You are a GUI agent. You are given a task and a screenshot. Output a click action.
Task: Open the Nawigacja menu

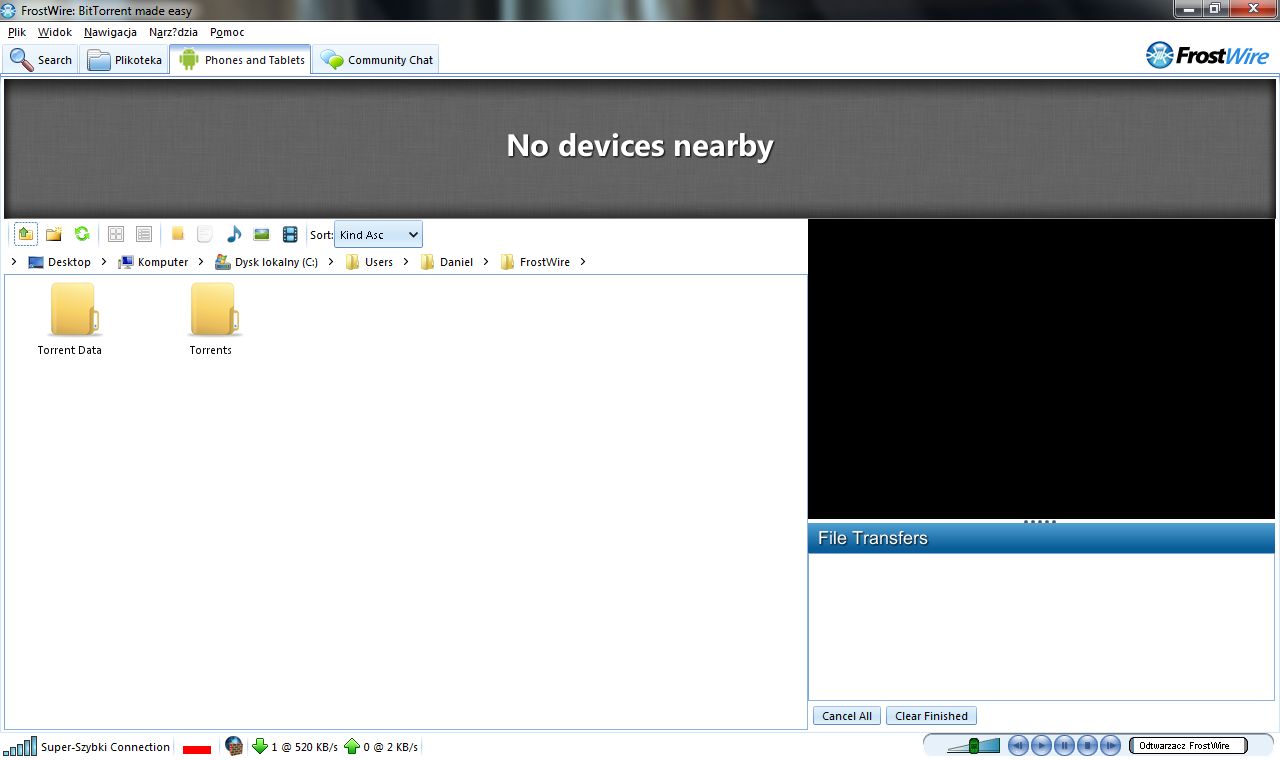(110, 32)
